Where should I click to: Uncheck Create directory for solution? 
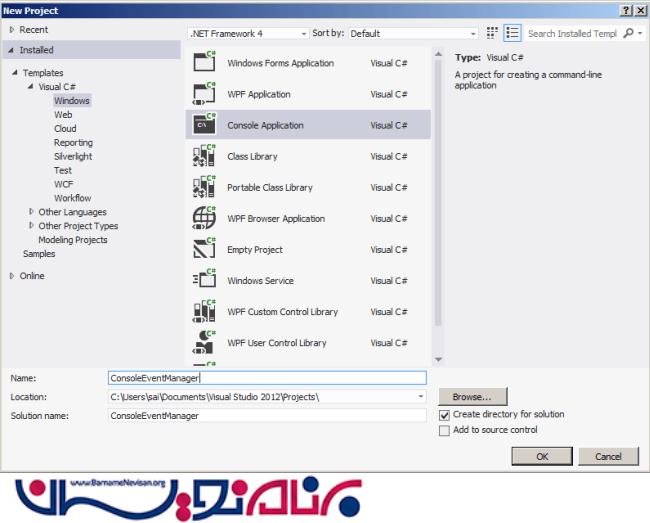point(445,414)
